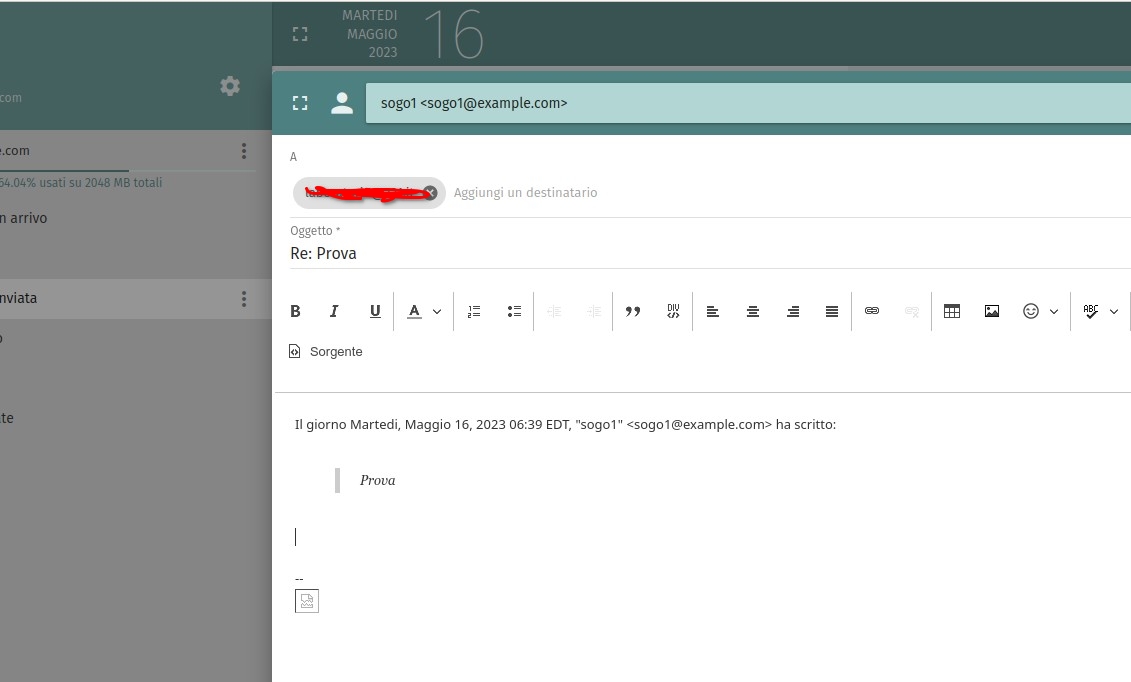This screenshot has width=1131, height=682.
Task: Click the Aggiungi un destinatario field
Action: (526, 193)
